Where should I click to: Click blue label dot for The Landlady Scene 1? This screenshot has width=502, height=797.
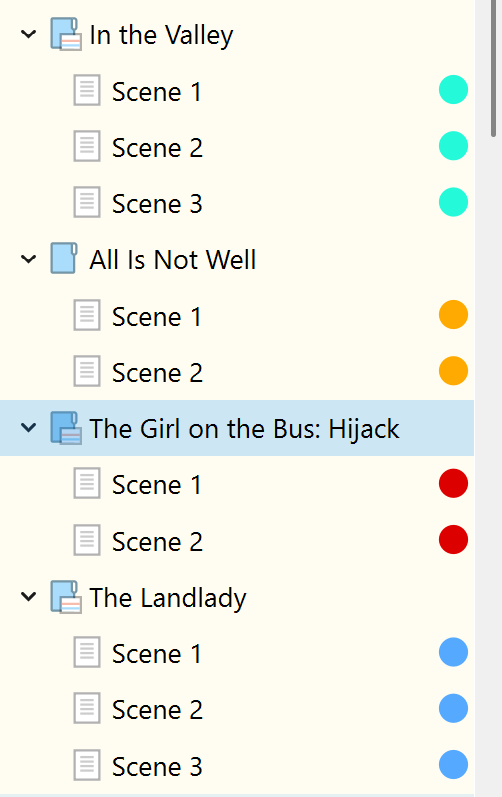coord(453,652)
